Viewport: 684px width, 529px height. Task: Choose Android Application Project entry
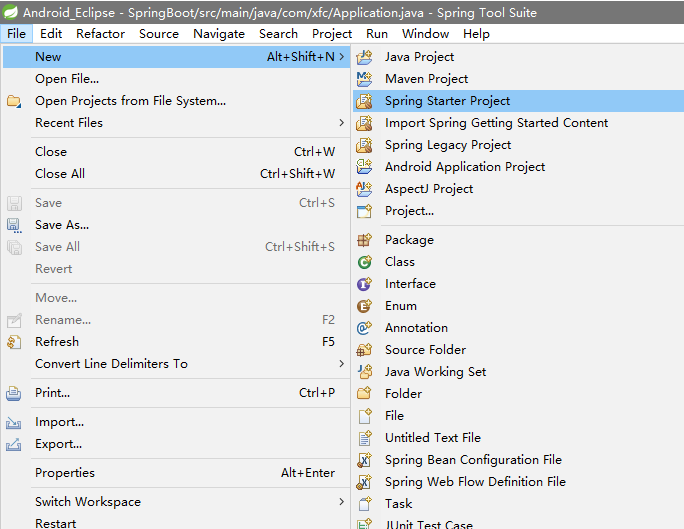[518, 167]
